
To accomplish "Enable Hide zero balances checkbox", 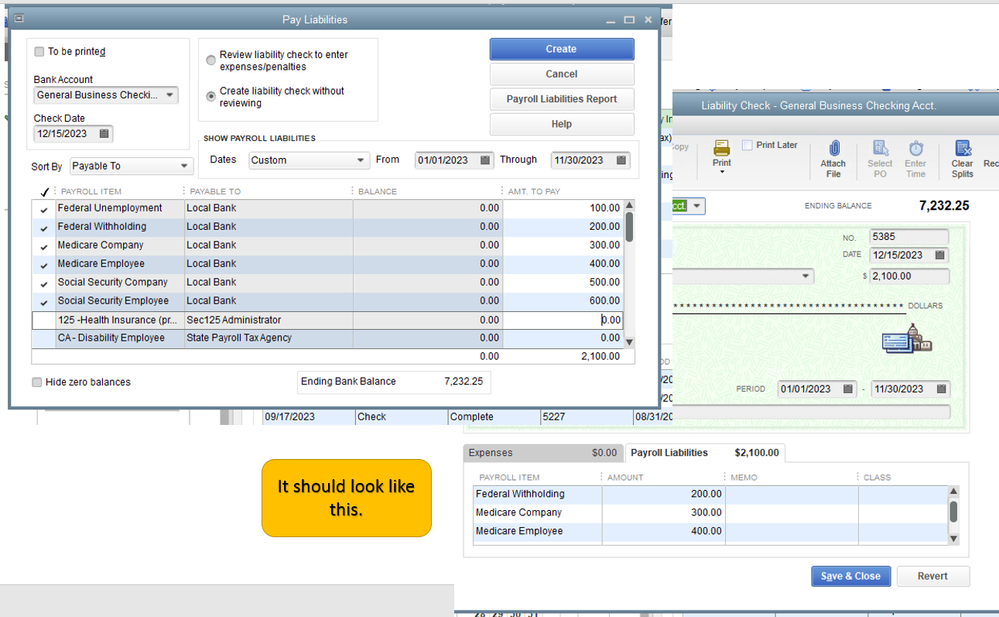I will coord(37,382).
